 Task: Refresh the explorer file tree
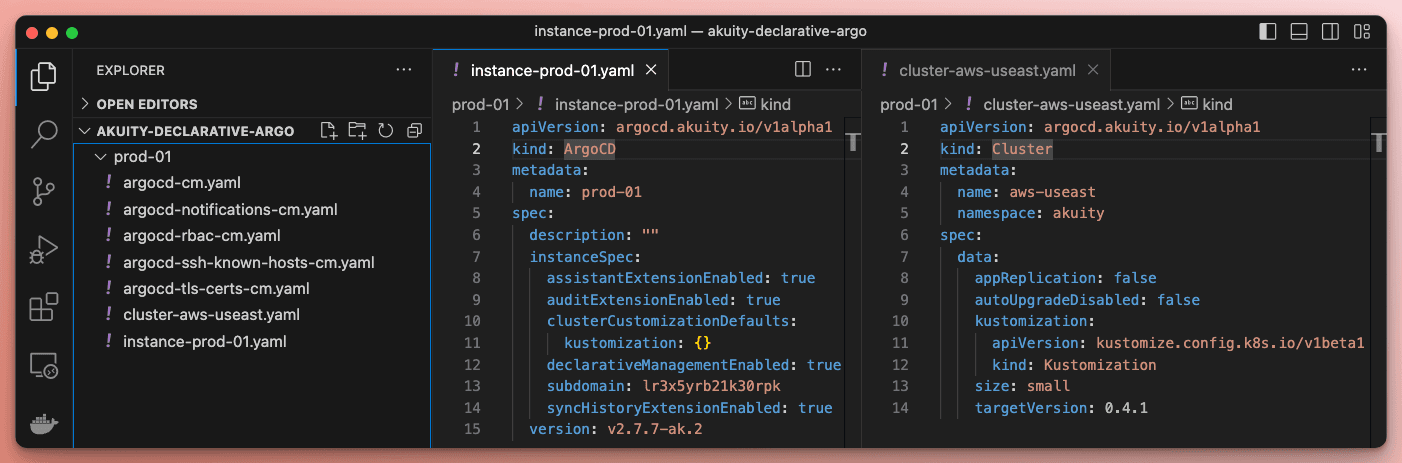click(386, 131)
